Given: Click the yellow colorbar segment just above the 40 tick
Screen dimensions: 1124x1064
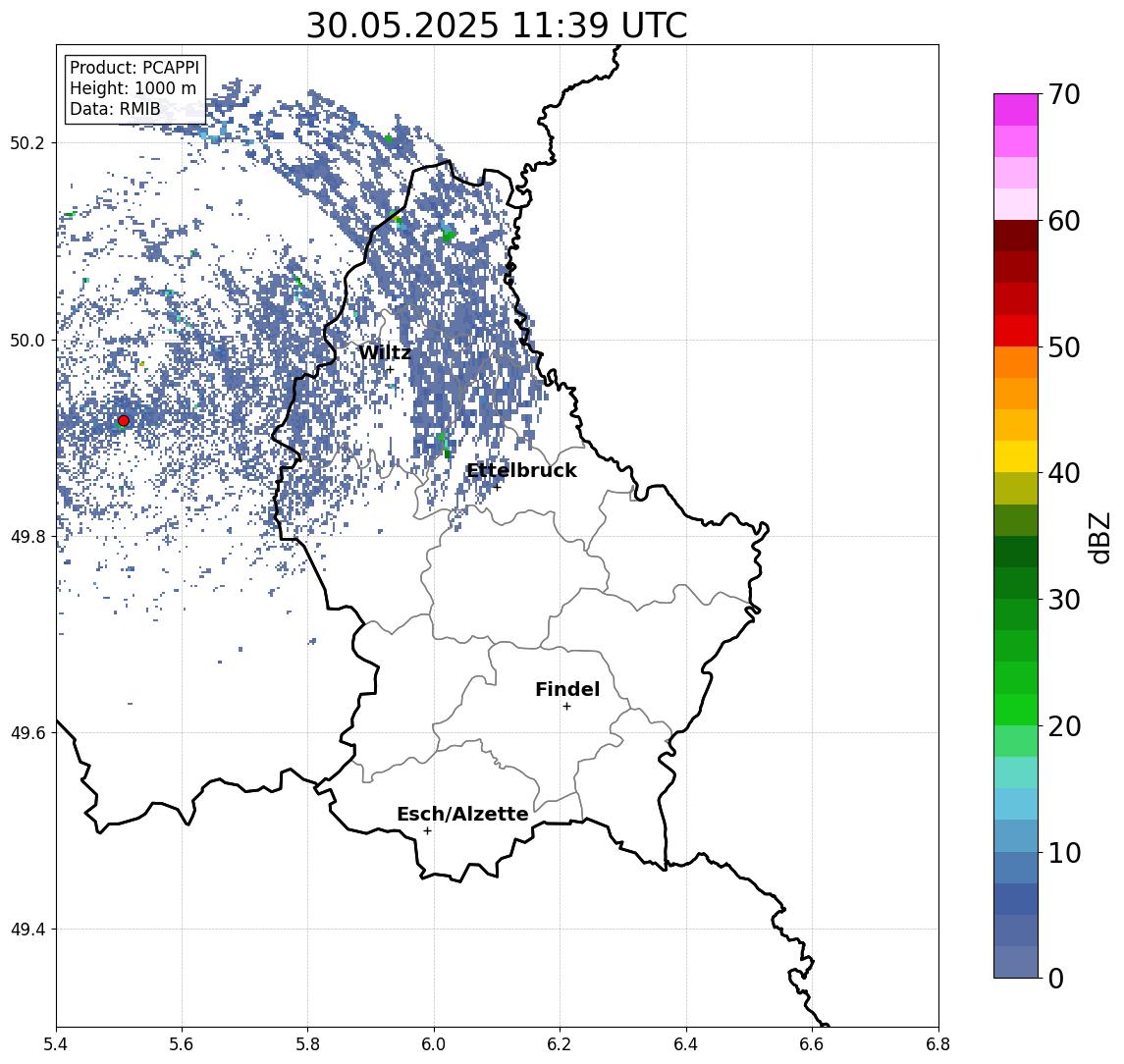Looking at the screenshot, I should click(1016, 457).
